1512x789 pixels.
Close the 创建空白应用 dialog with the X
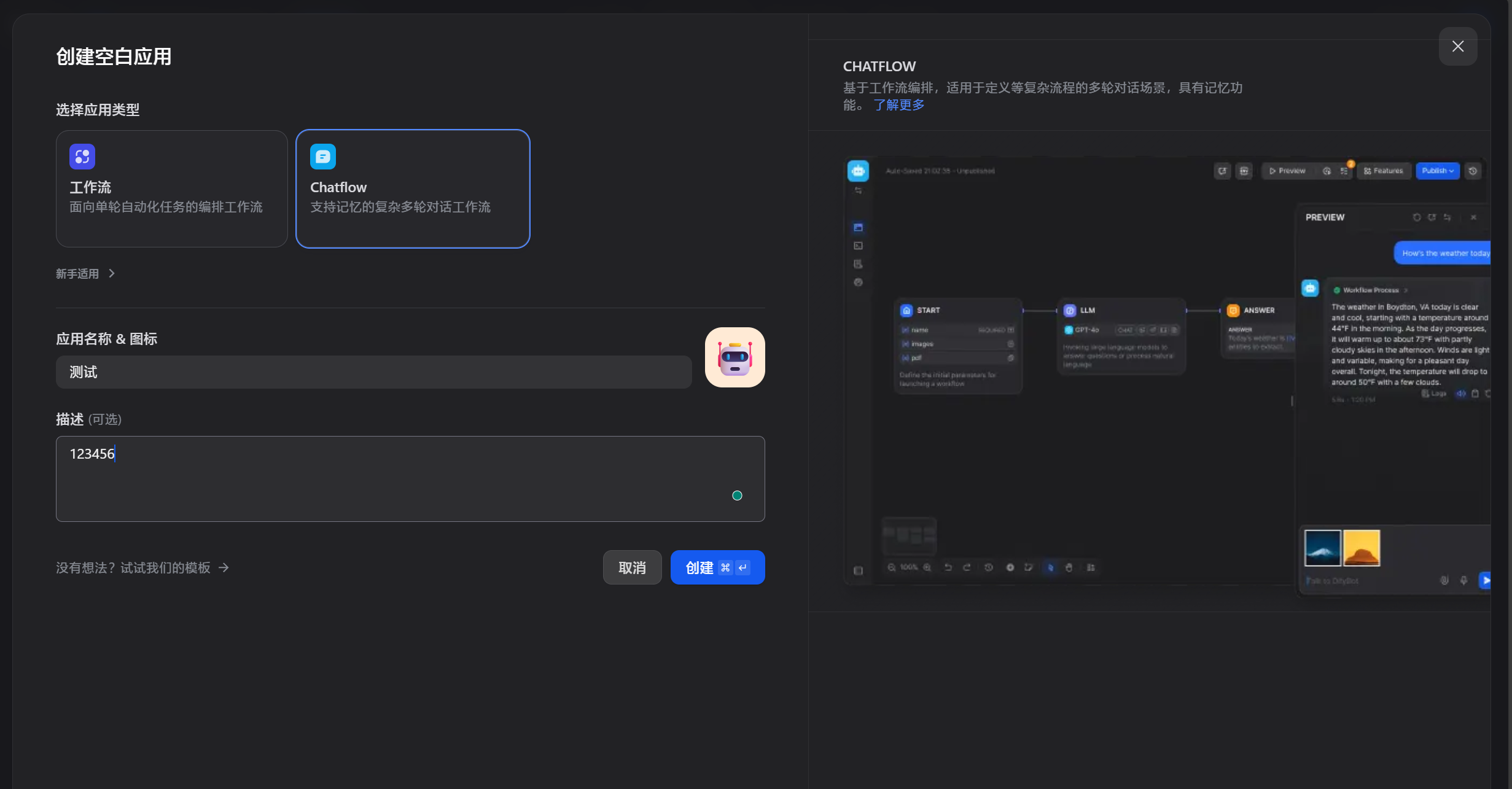click(x=1457, y=46)
